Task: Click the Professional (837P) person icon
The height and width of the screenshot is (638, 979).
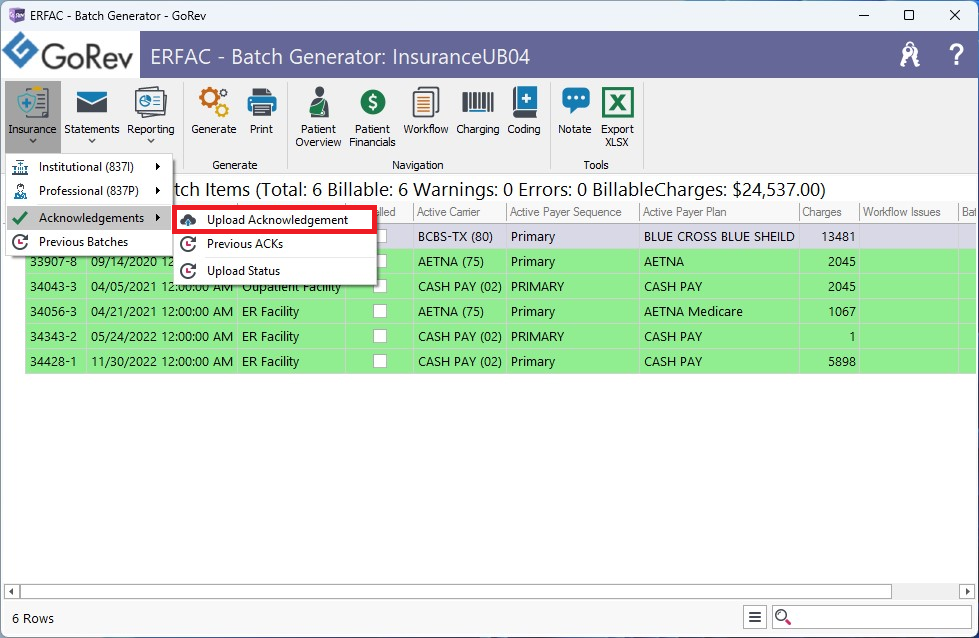Action: [21, 191]
